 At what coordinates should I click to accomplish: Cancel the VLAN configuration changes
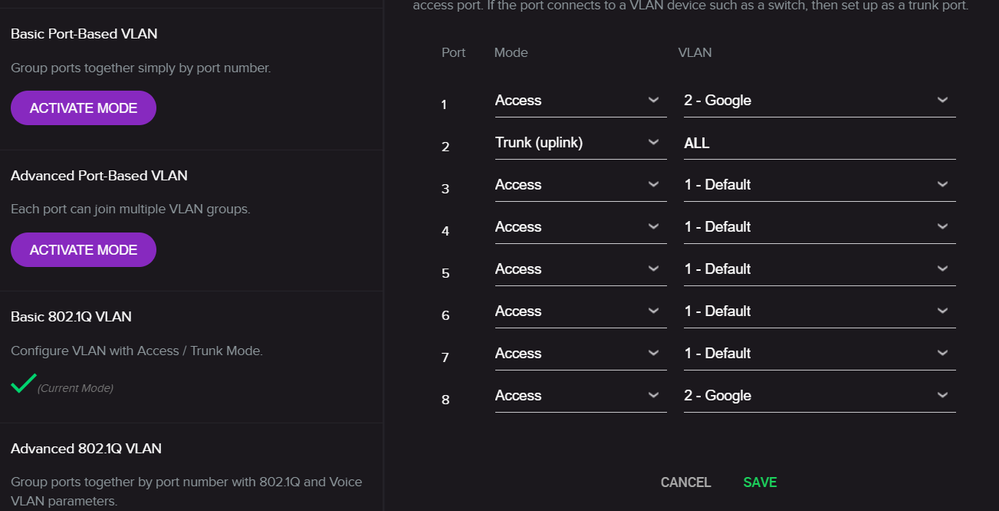[686, 482]
